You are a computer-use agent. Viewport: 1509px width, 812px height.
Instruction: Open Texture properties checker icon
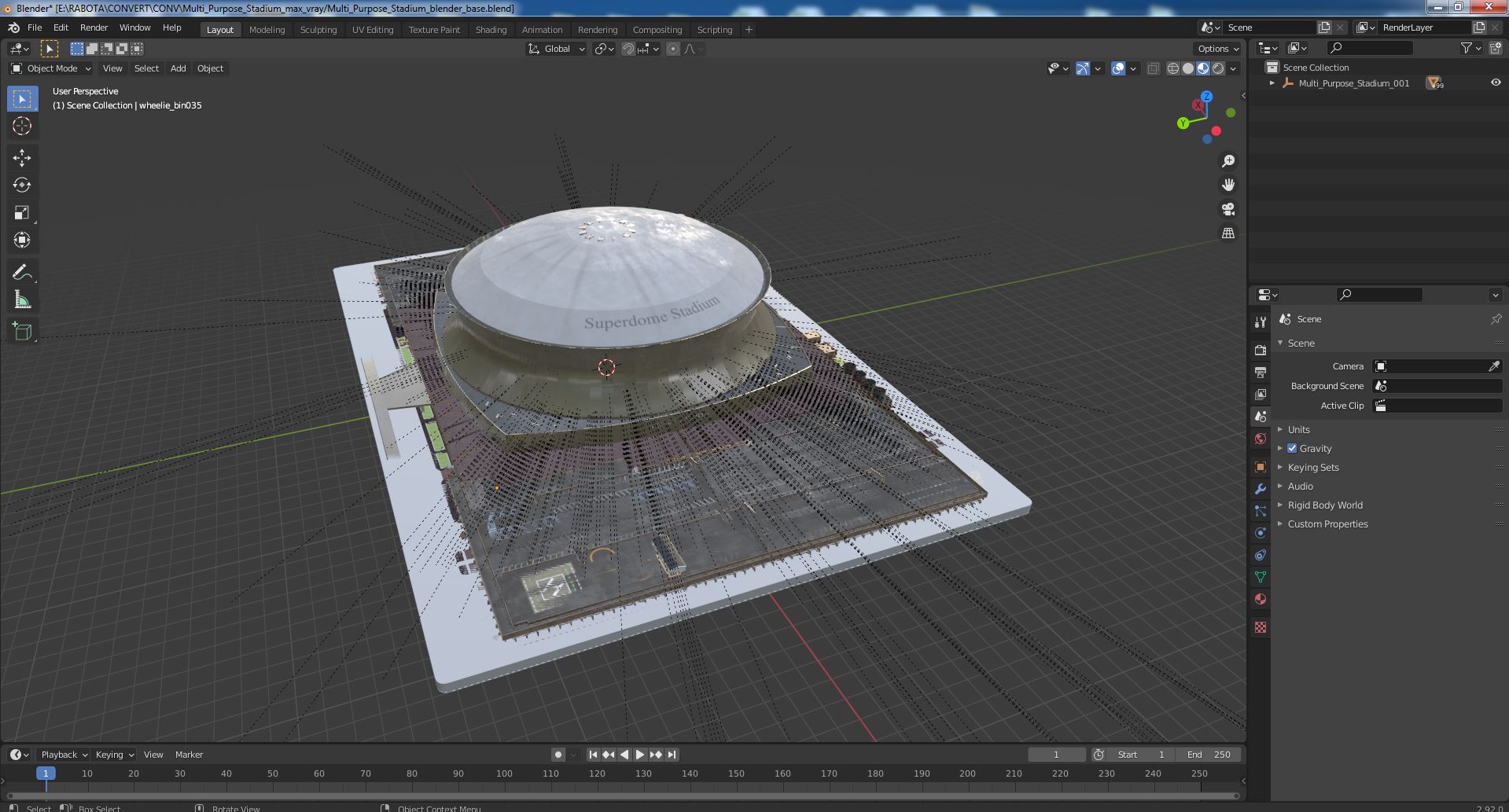coord(1261,627)
